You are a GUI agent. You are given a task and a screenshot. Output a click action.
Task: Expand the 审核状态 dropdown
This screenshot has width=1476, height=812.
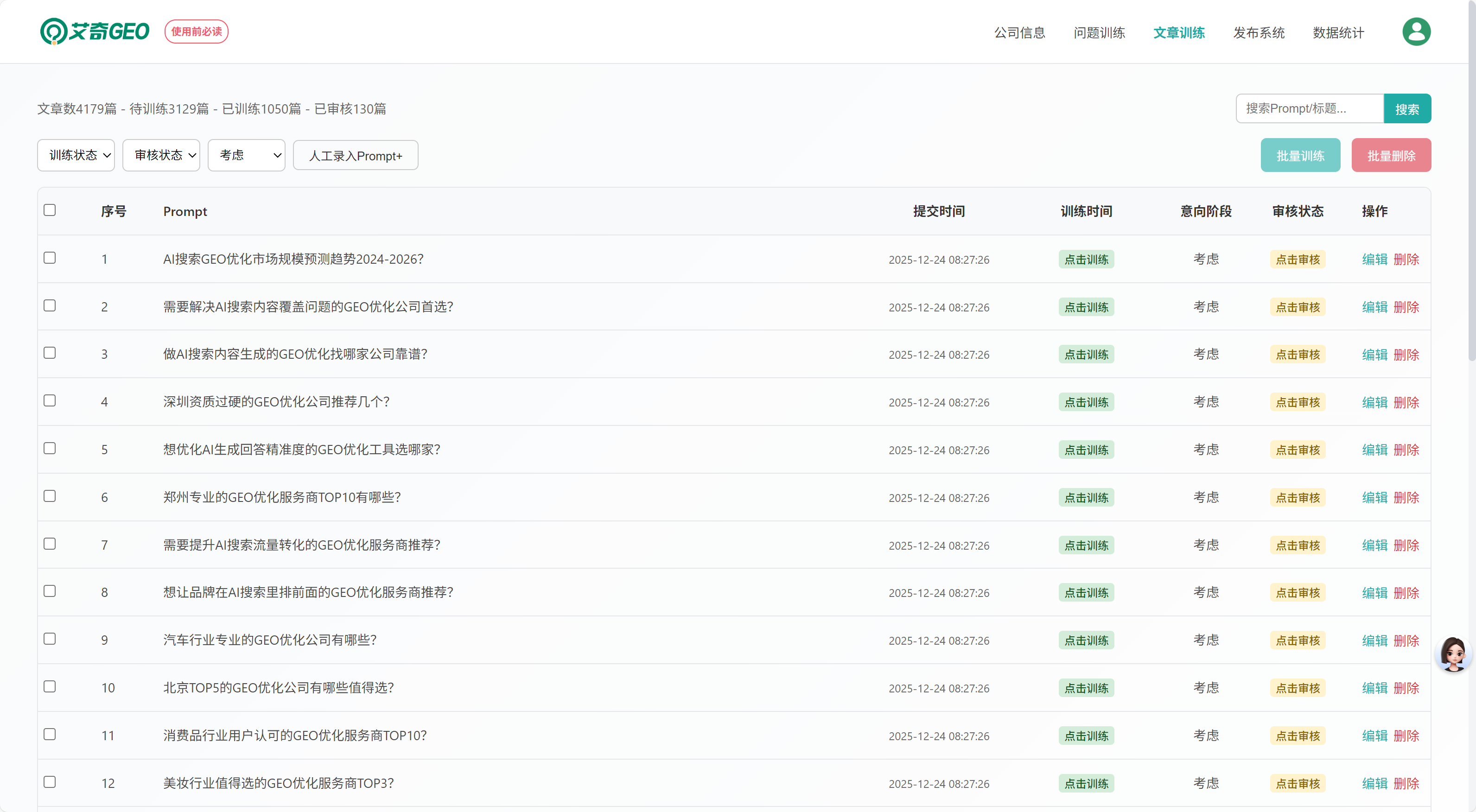tap(161, 155)
